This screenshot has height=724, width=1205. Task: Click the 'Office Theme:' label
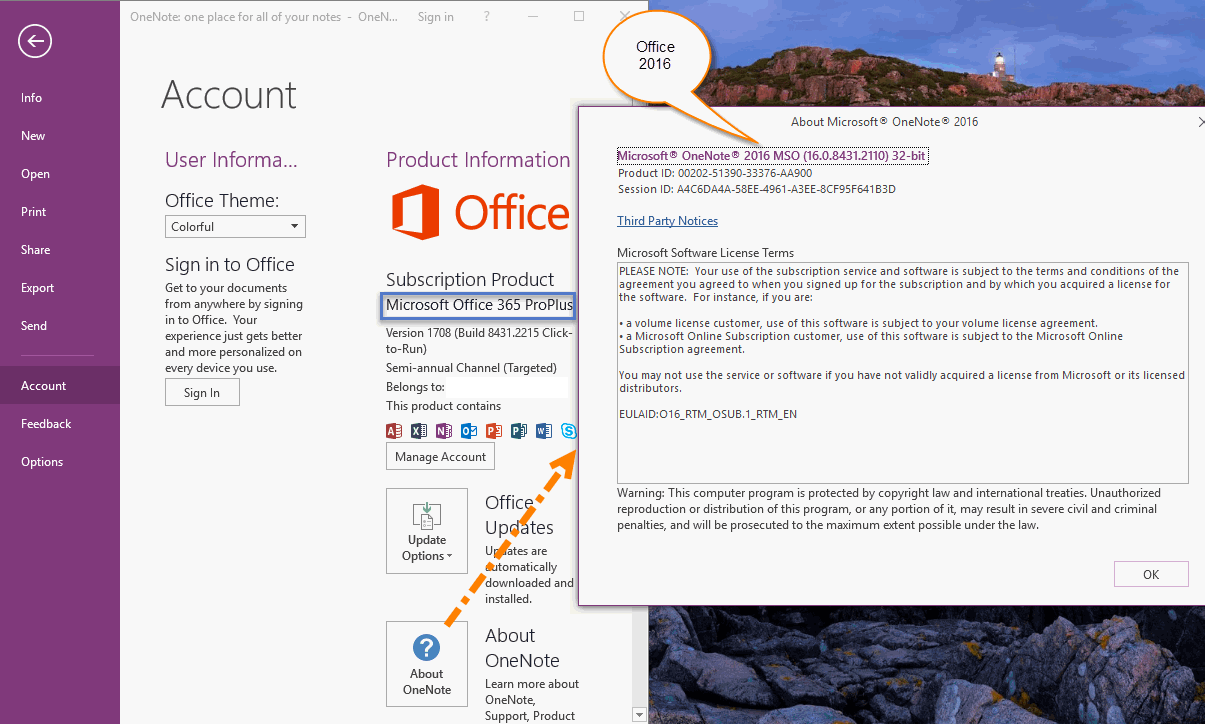tap(222, 201)
